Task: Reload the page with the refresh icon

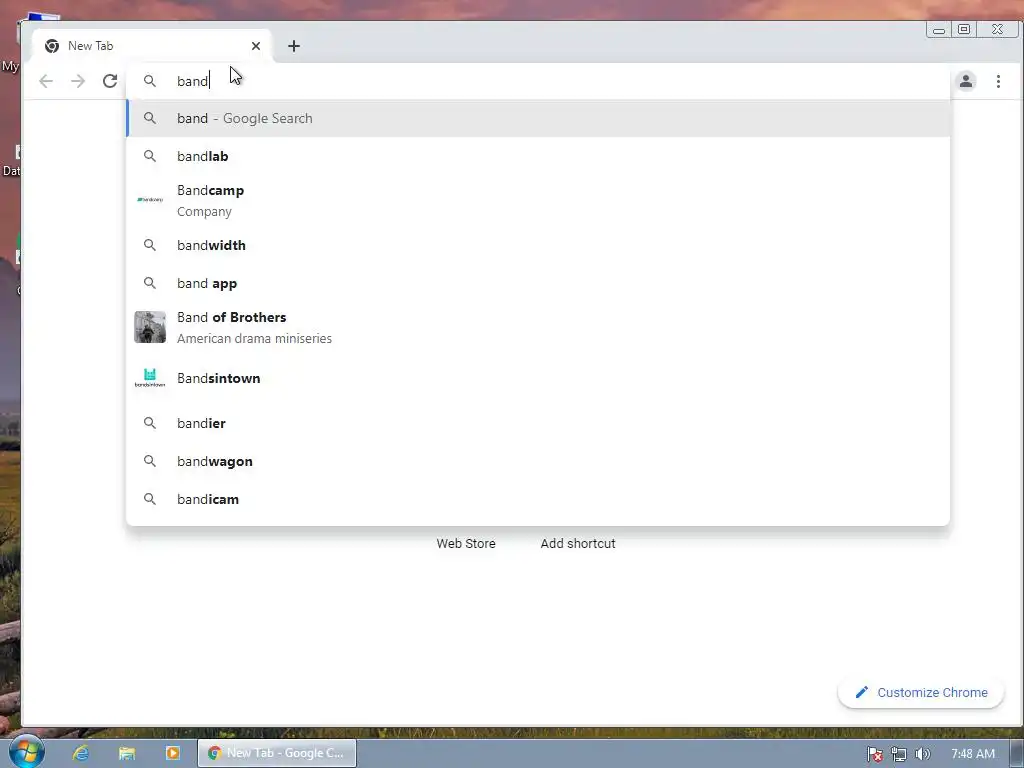Action: (110, 81)
